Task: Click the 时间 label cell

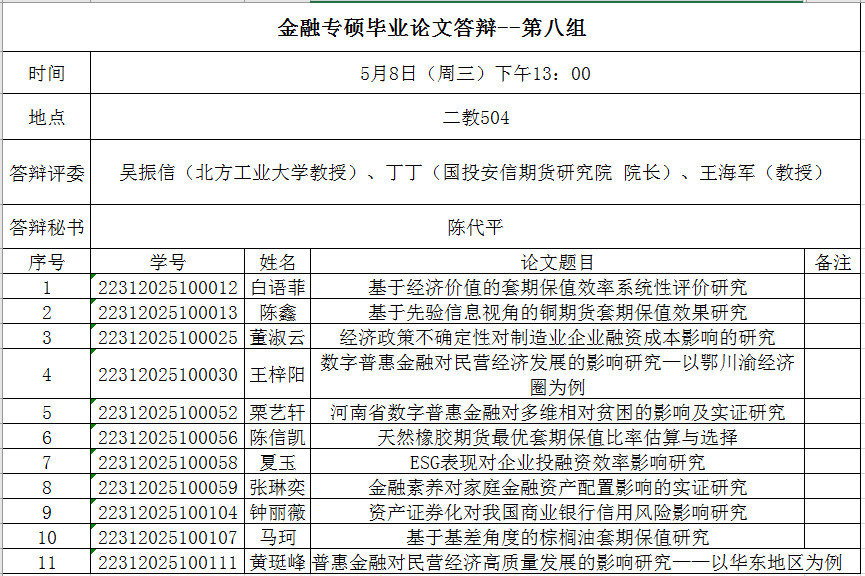Action: (x=46, y=73)
